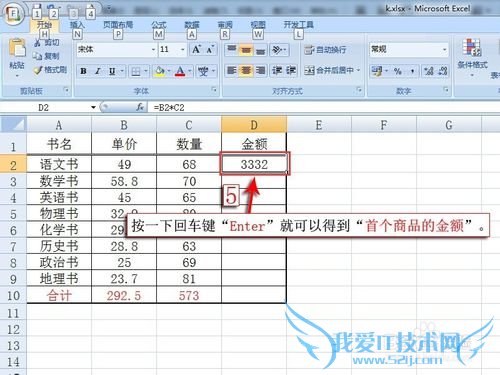Open the 开发工具 Developer tab
The width and height of the screenshot is (500, 375).
point(299,25)
